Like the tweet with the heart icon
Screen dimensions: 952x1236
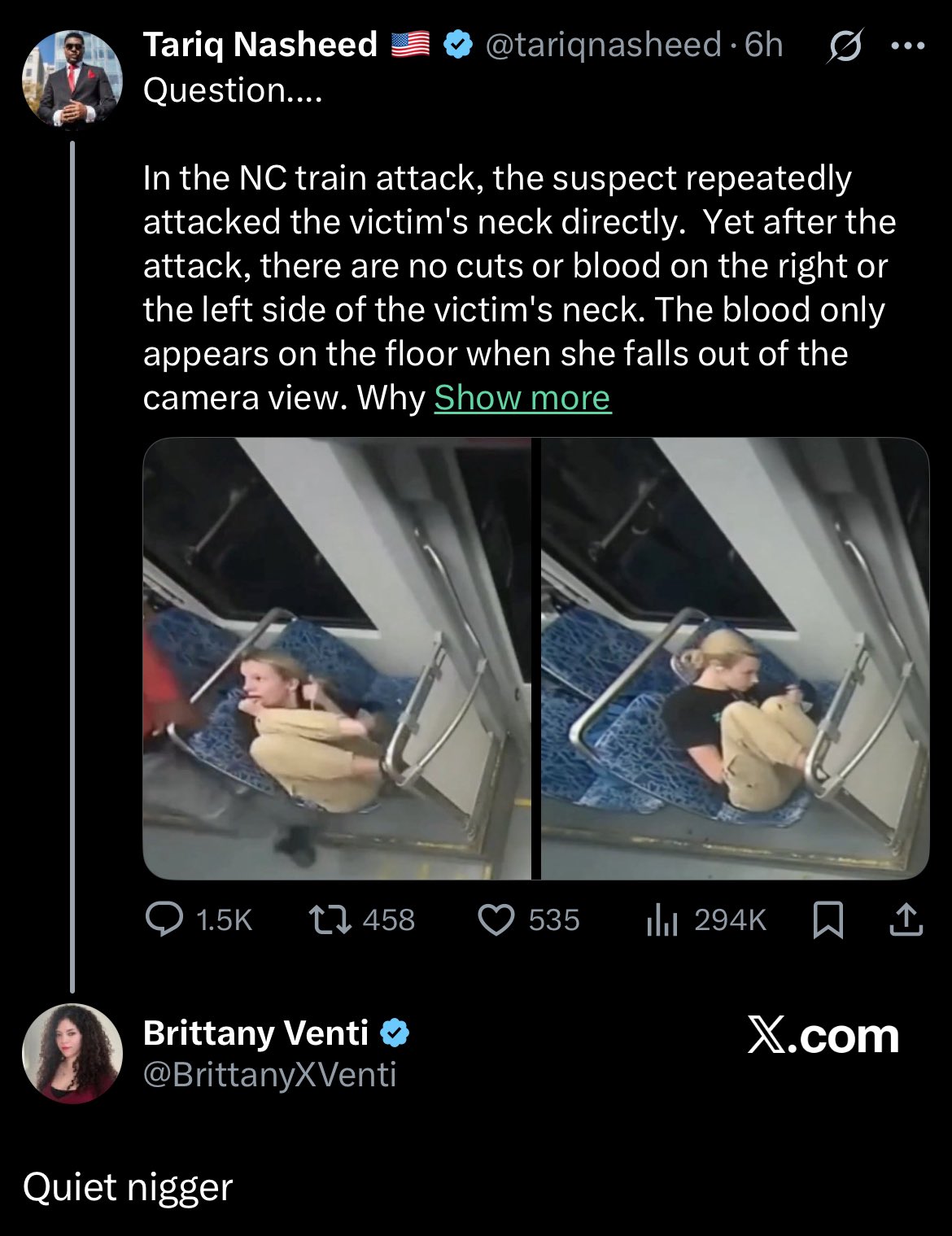496,920
